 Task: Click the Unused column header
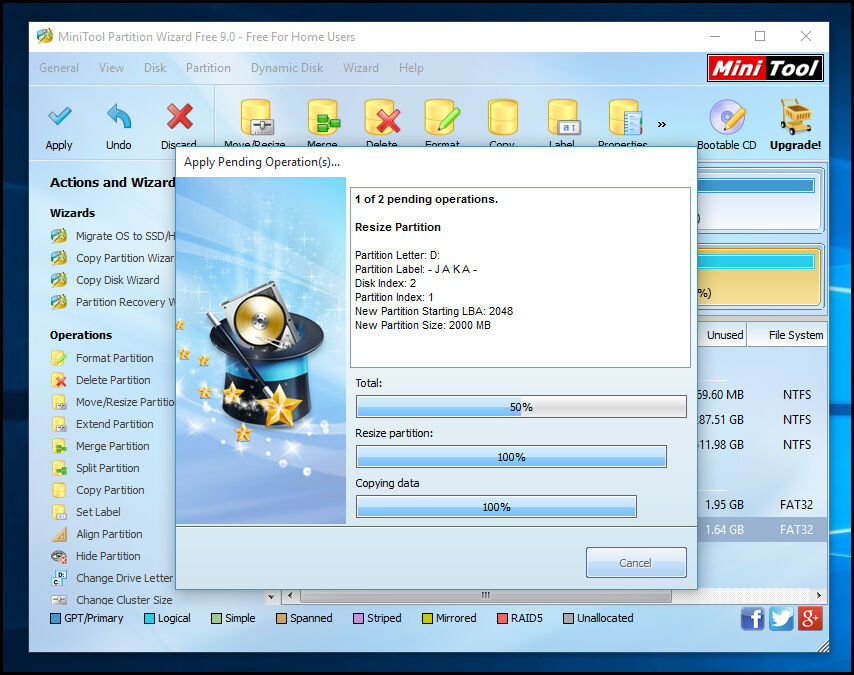click(x=722, y=335)
